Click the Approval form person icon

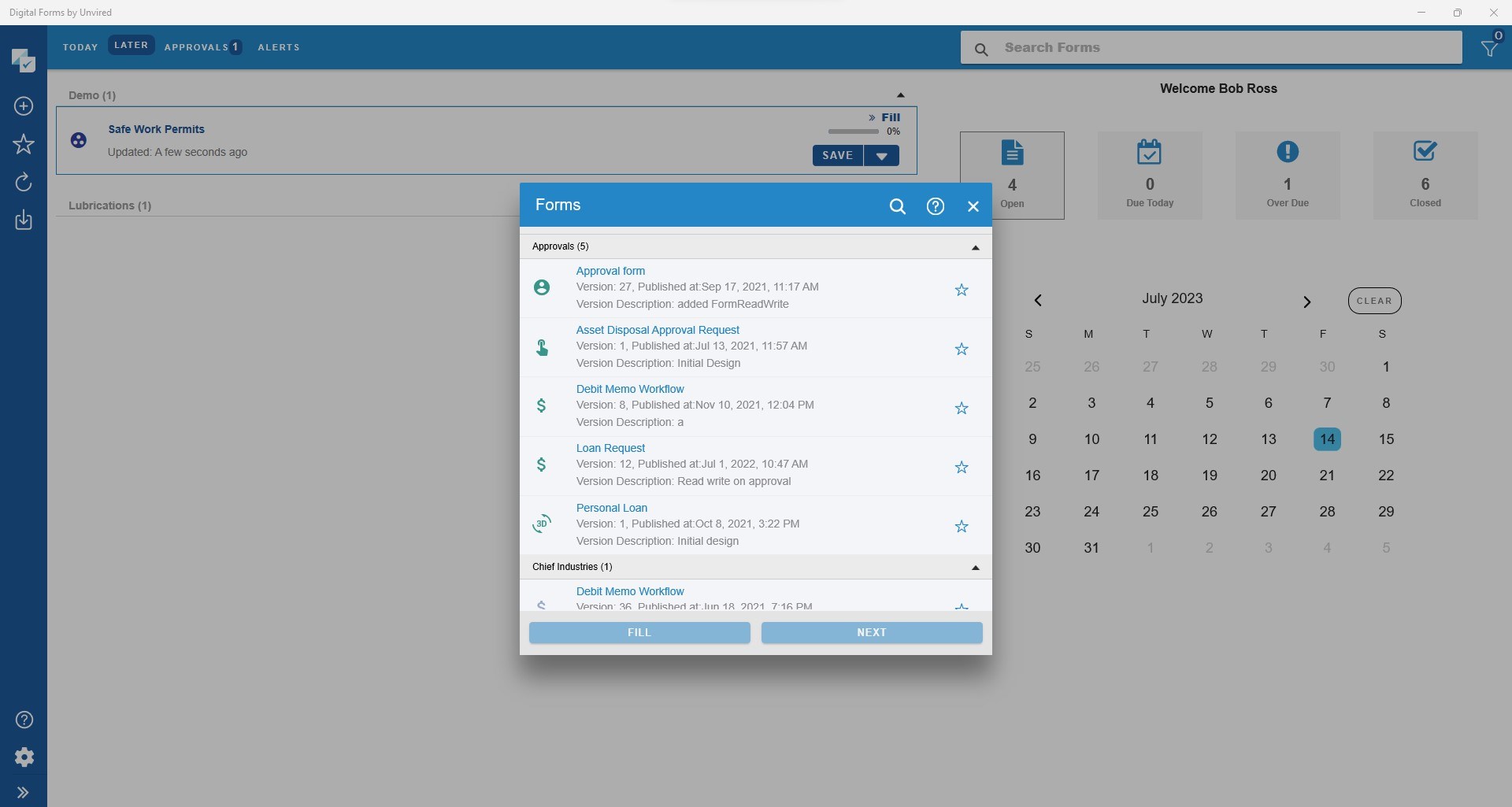point(542,287)
